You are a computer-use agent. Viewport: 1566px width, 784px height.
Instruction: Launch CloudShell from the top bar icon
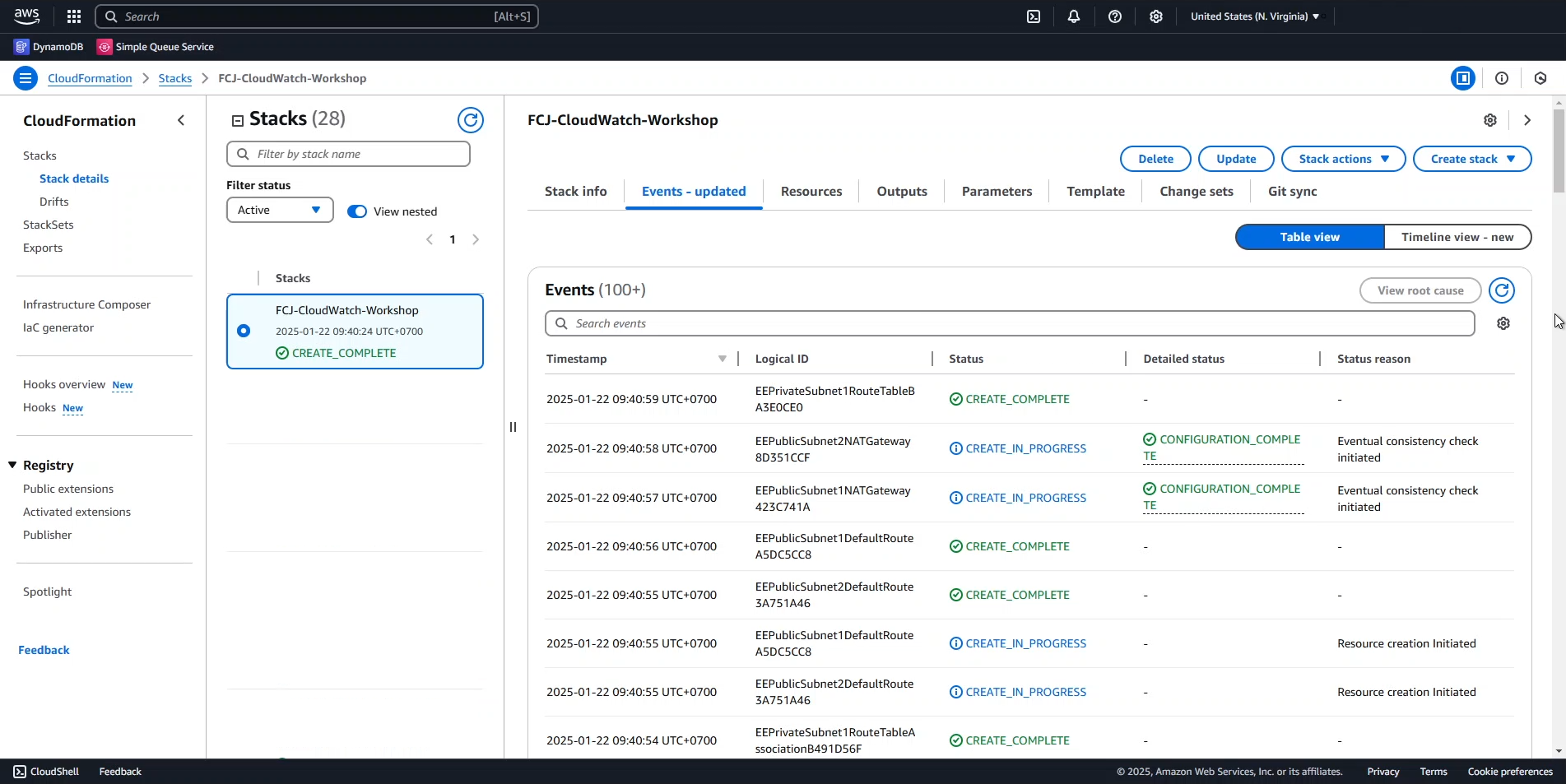(x=1034, y=16)
